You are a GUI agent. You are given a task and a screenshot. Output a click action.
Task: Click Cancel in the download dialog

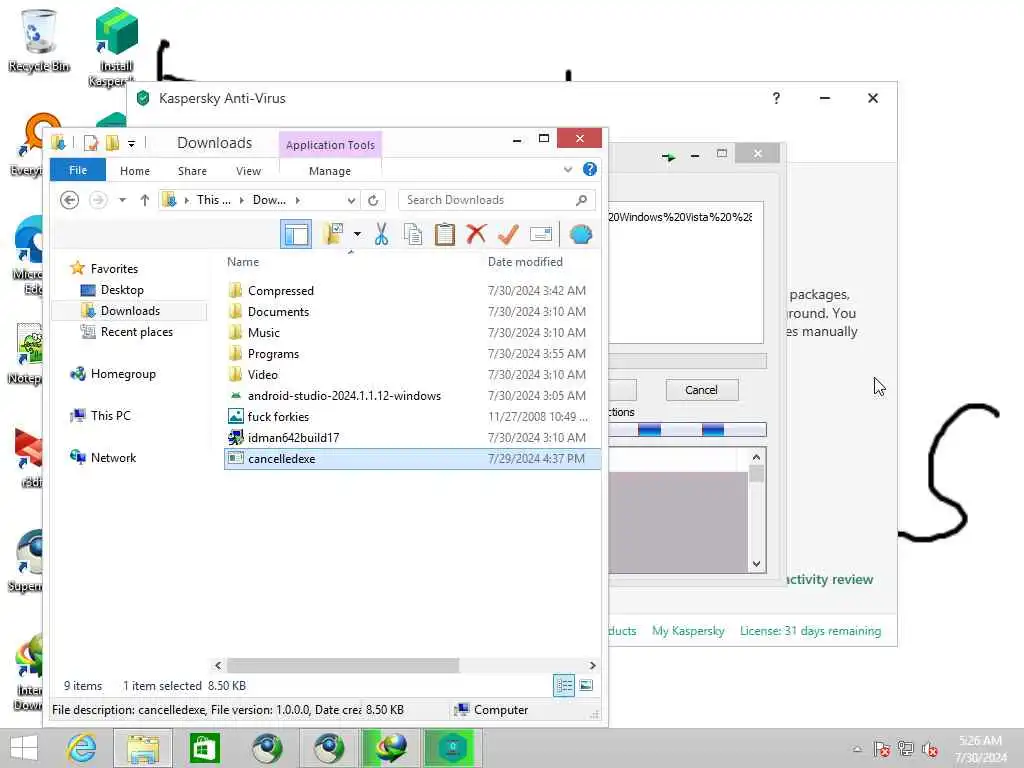(x=702, y=390)
